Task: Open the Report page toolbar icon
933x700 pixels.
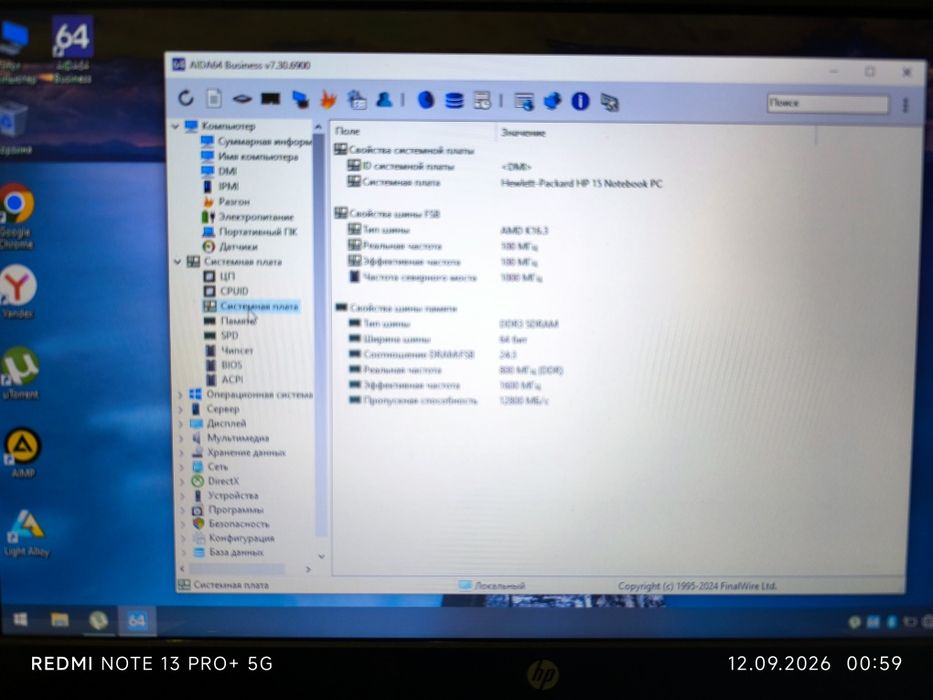Action: [x=214, y=98]
